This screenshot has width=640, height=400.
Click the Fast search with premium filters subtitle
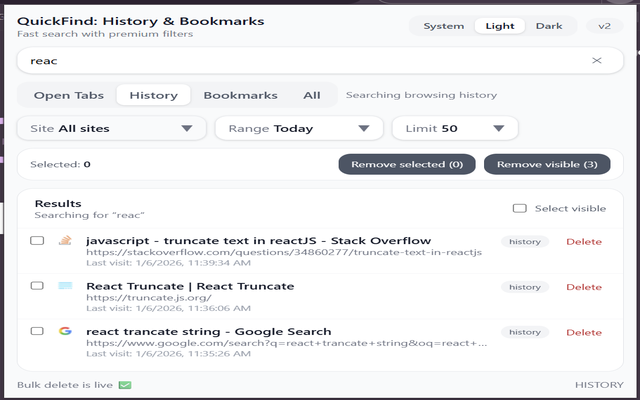105,34
